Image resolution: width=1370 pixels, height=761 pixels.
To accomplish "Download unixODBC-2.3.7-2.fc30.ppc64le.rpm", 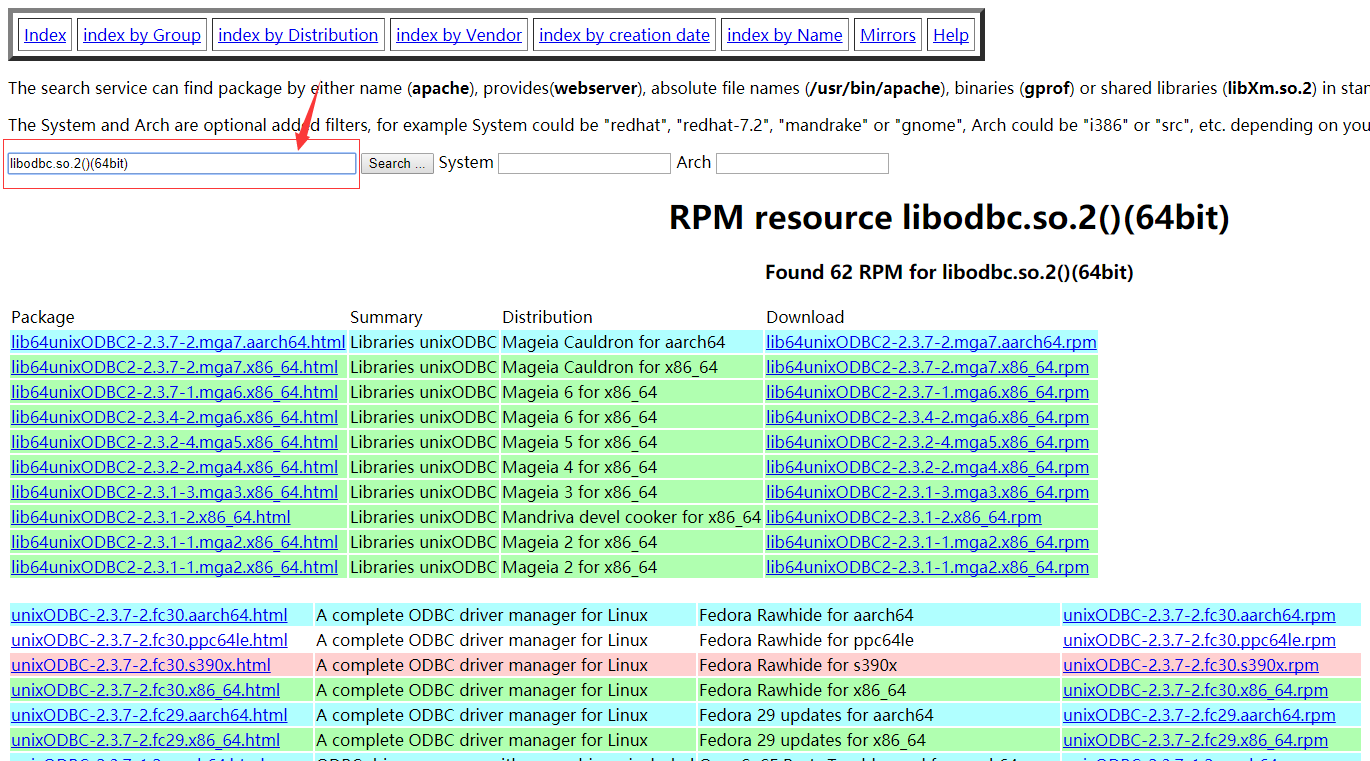I will [x=1199, y=640].
